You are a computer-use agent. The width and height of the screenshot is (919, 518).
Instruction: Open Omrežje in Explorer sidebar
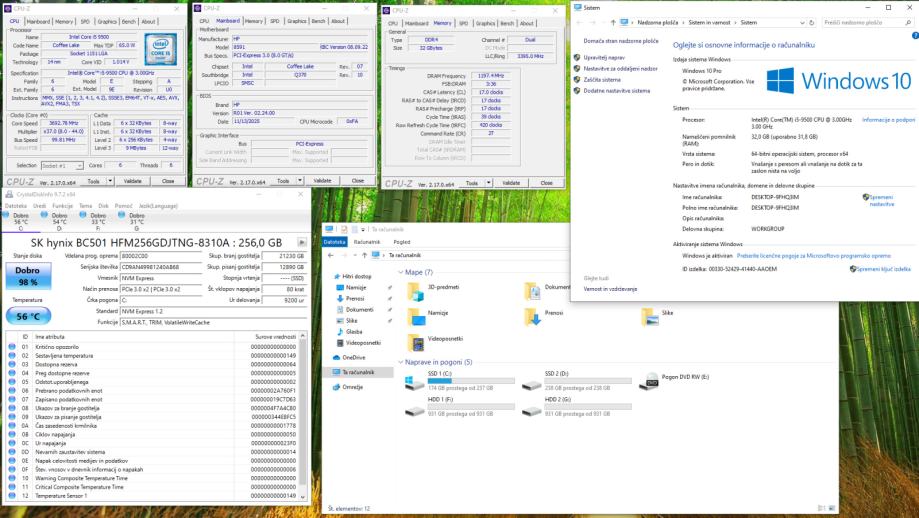[x=348, y=387]
